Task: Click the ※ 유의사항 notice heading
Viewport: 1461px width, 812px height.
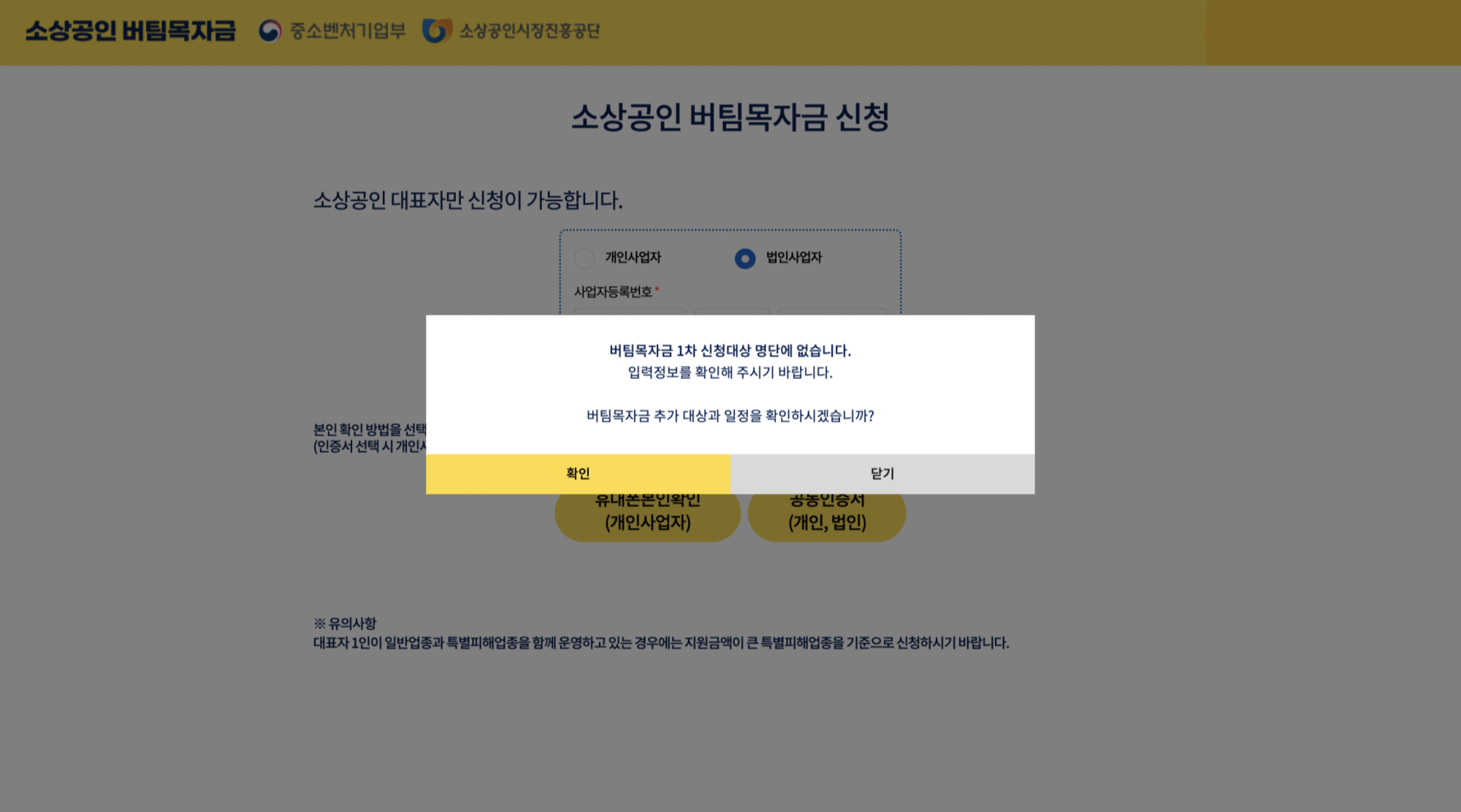Action: tap(346, 624)
